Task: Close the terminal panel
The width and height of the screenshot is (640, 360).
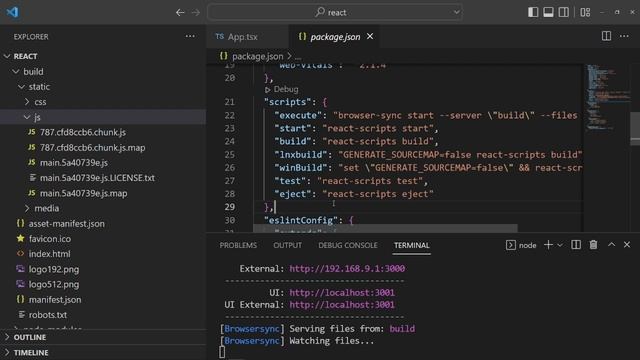Action: pyautogui.click(x=627, y=245)
